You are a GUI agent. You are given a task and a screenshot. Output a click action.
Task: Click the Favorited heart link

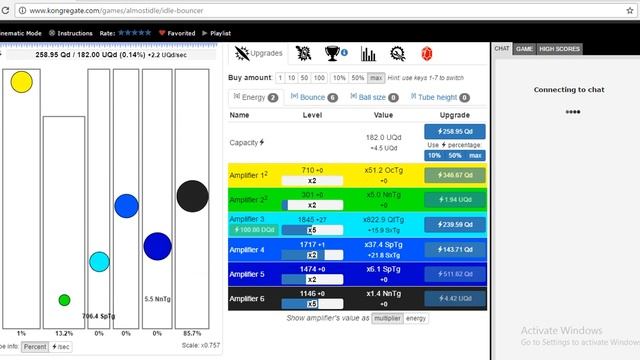177,33
